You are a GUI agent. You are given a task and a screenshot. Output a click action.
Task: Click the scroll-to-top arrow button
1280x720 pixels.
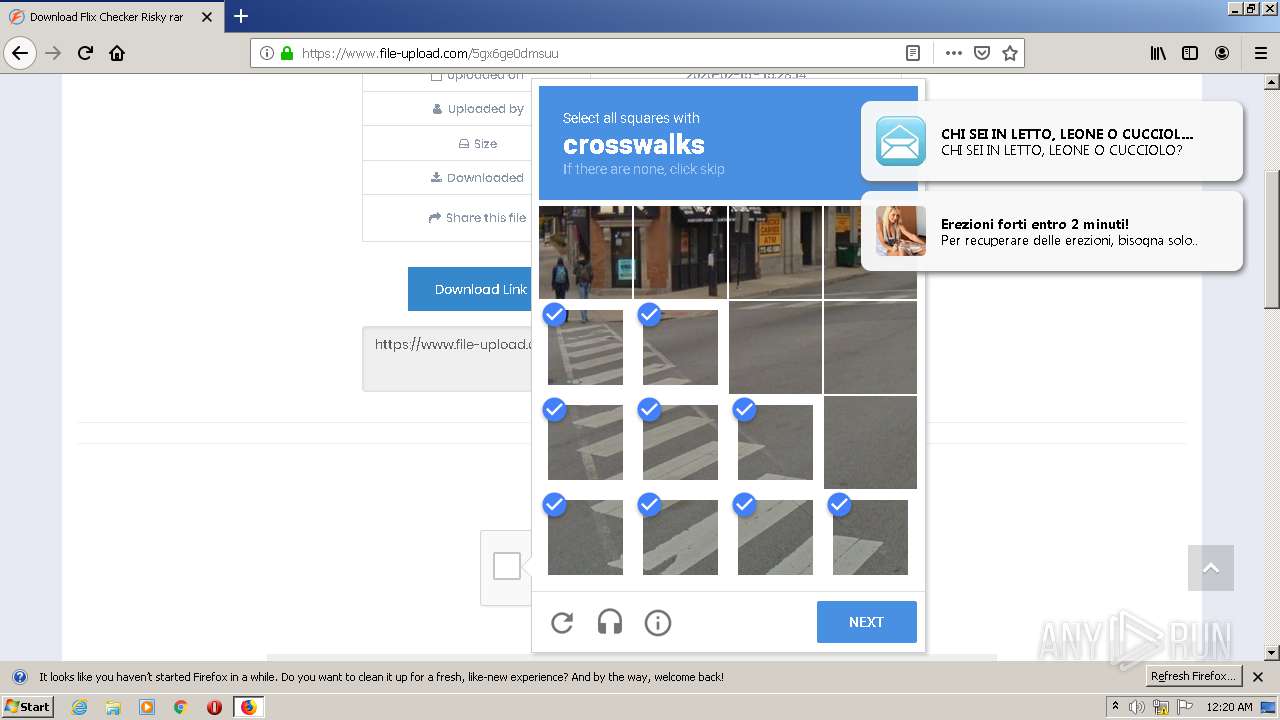point(1211,568)
